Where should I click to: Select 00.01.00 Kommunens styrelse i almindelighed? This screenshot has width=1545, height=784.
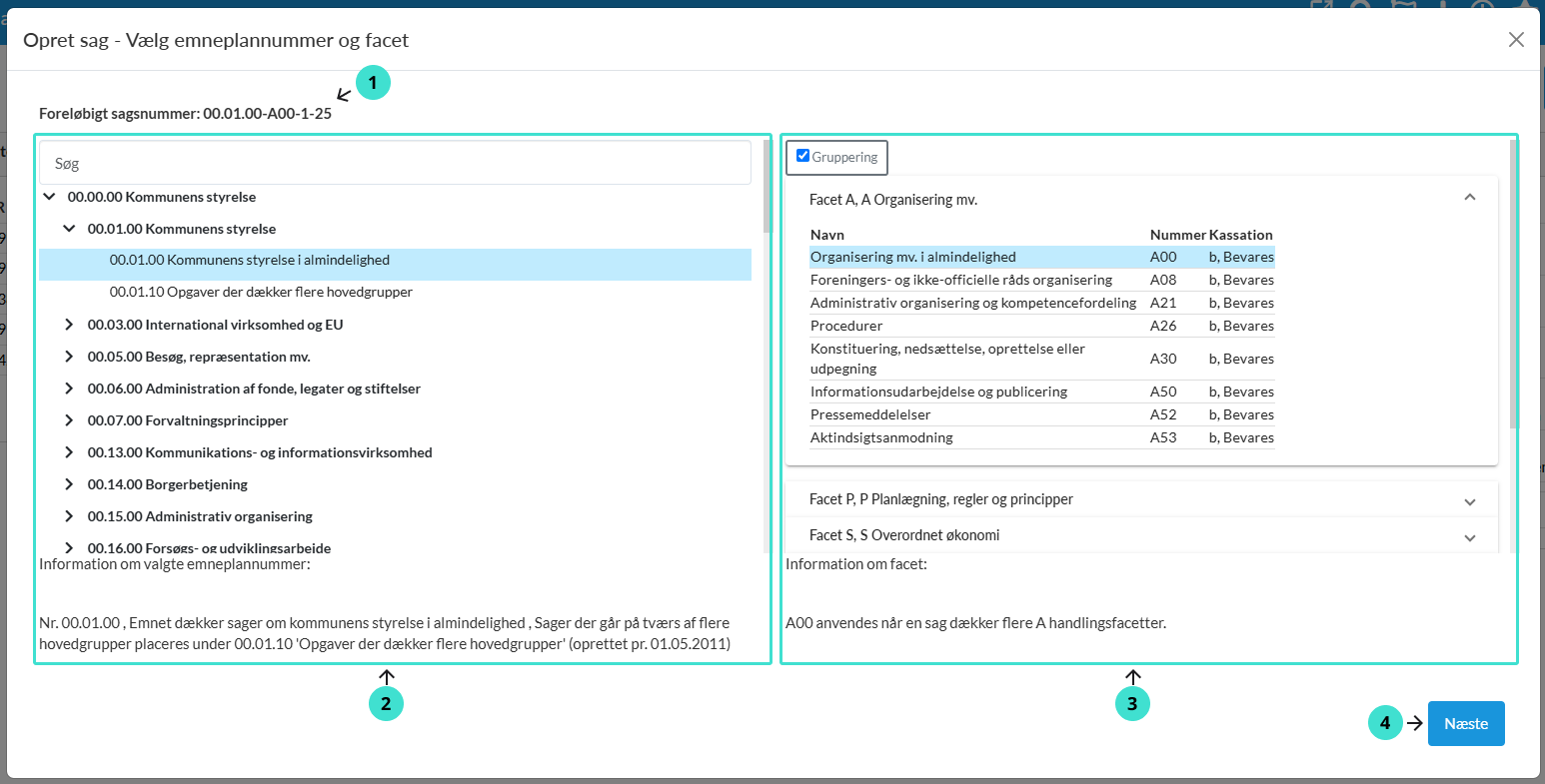click(x=250, y=261)
